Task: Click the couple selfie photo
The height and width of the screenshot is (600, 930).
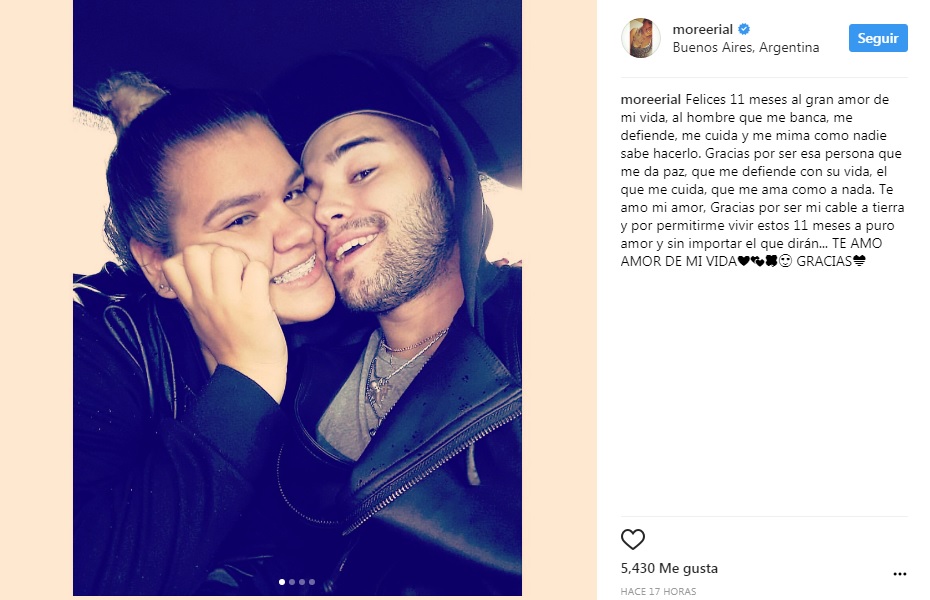Action: (297, 298)
